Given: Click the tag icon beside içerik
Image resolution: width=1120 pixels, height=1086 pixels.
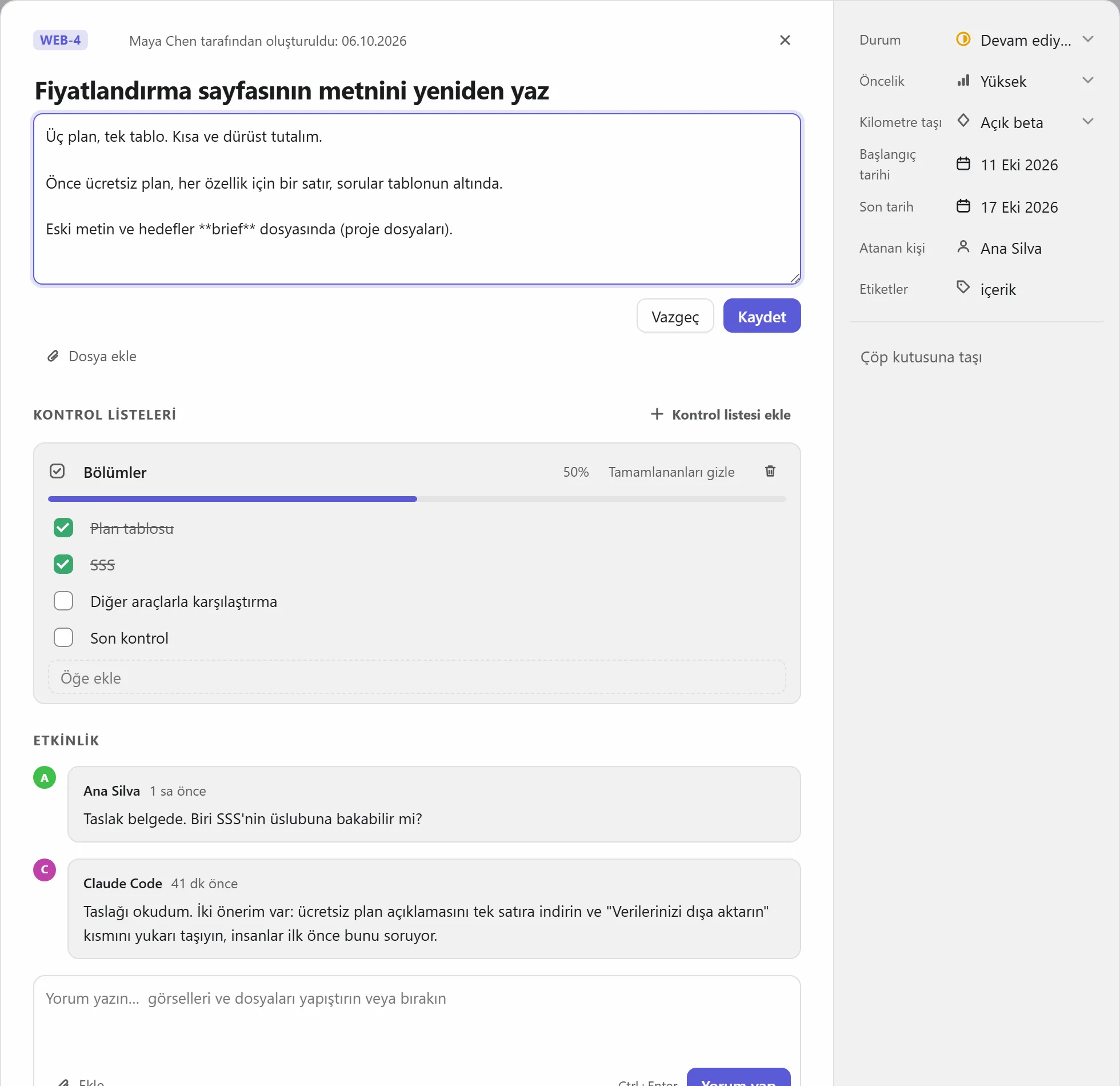Looking at the screenshot, I should 963,288.
